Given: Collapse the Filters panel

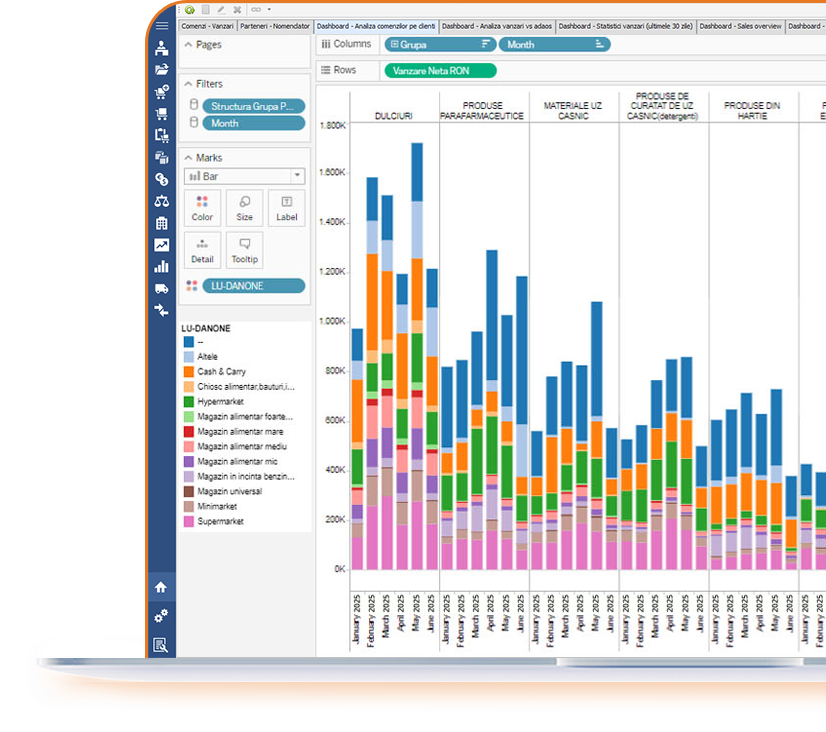Looking at the screenshot, I should point(186,84).
